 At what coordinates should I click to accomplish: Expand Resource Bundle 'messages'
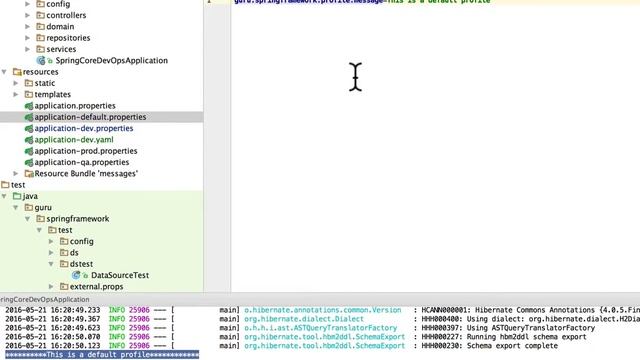[16, 173]
